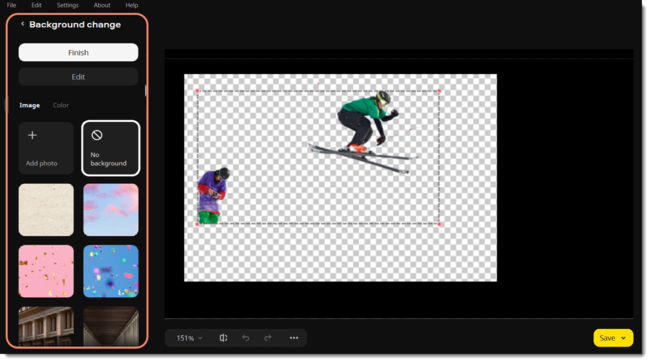Open the 151% zoom dropdown
This screenshot has width=650, height=362.
pyautogui.click(x=189, y=338)
